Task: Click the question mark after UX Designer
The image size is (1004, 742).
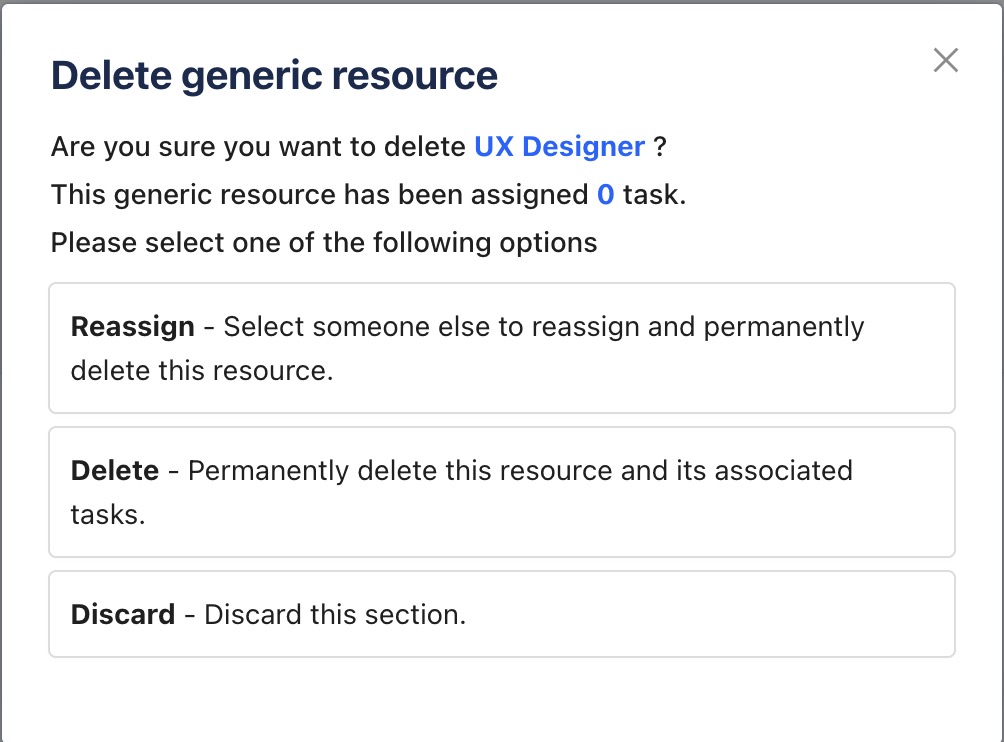Action: [660, 147]
